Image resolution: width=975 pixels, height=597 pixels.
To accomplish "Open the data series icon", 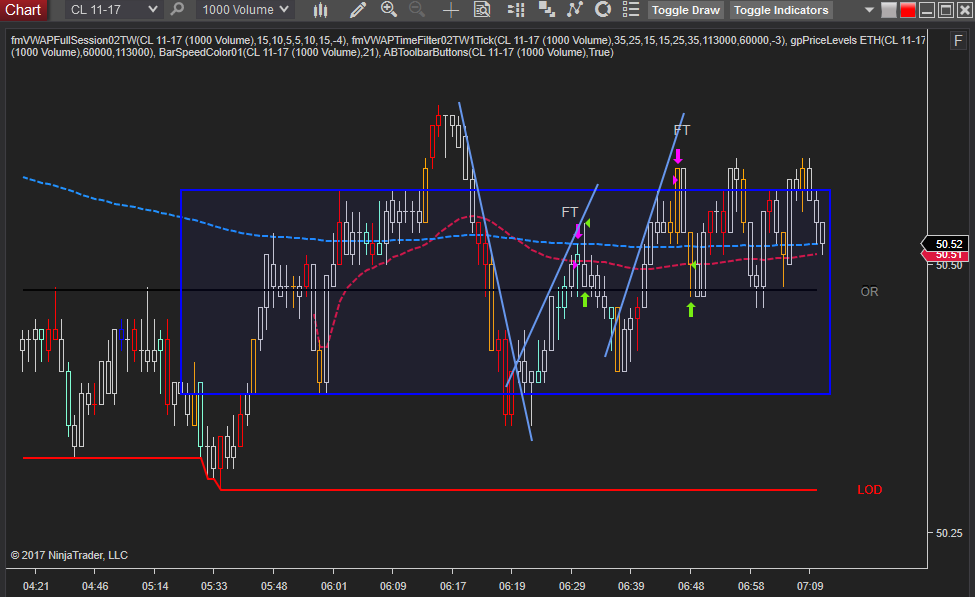I will click(x=547, y=9).
